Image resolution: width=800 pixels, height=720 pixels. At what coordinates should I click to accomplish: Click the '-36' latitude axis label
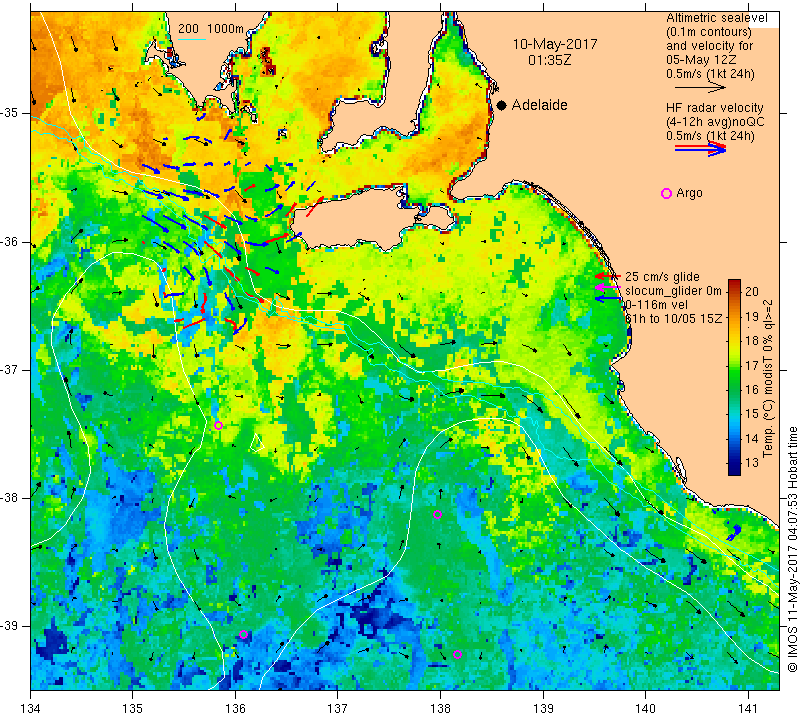tap(9, 241)
